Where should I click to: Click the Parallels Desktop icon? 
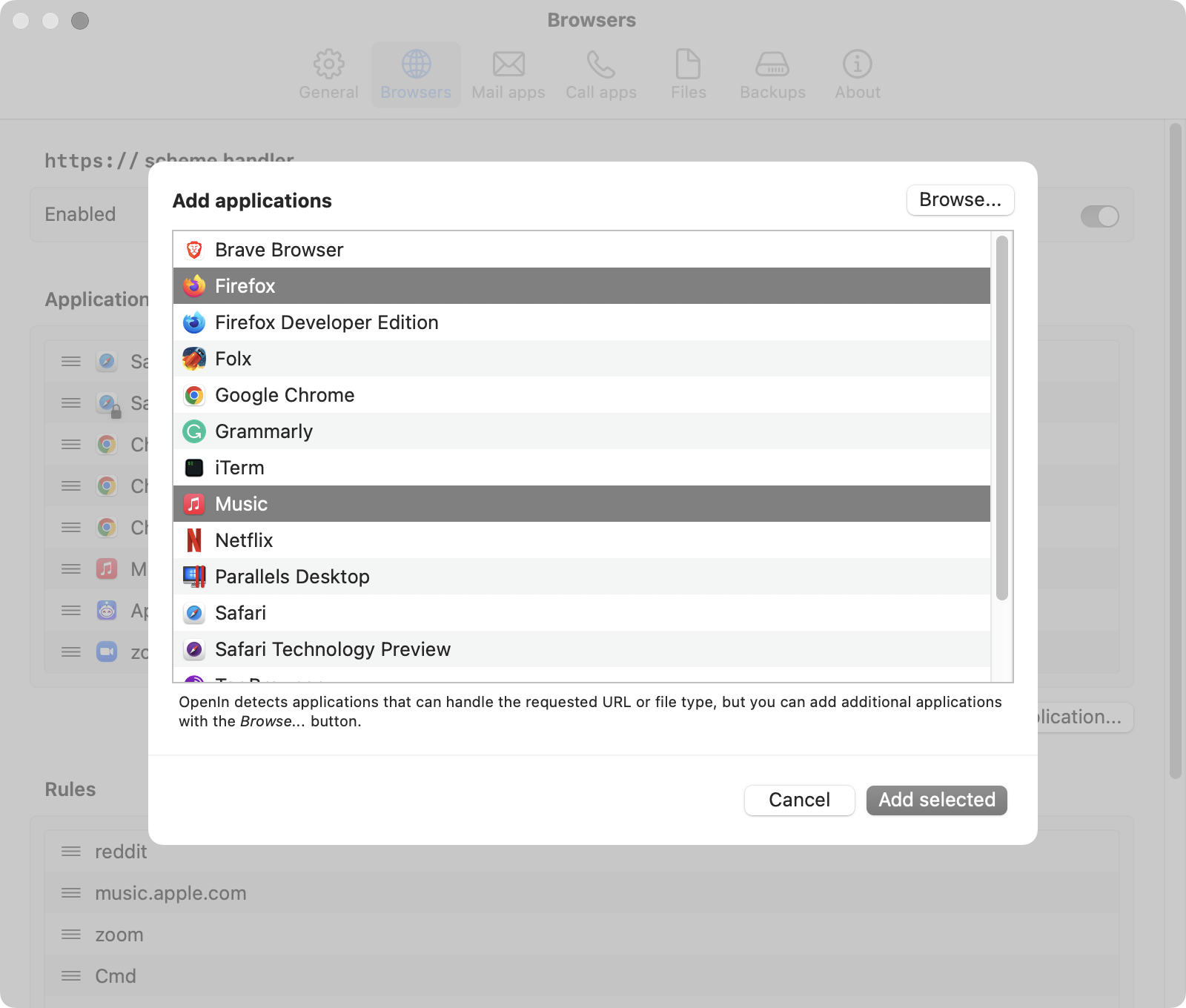tap(194, 577)
